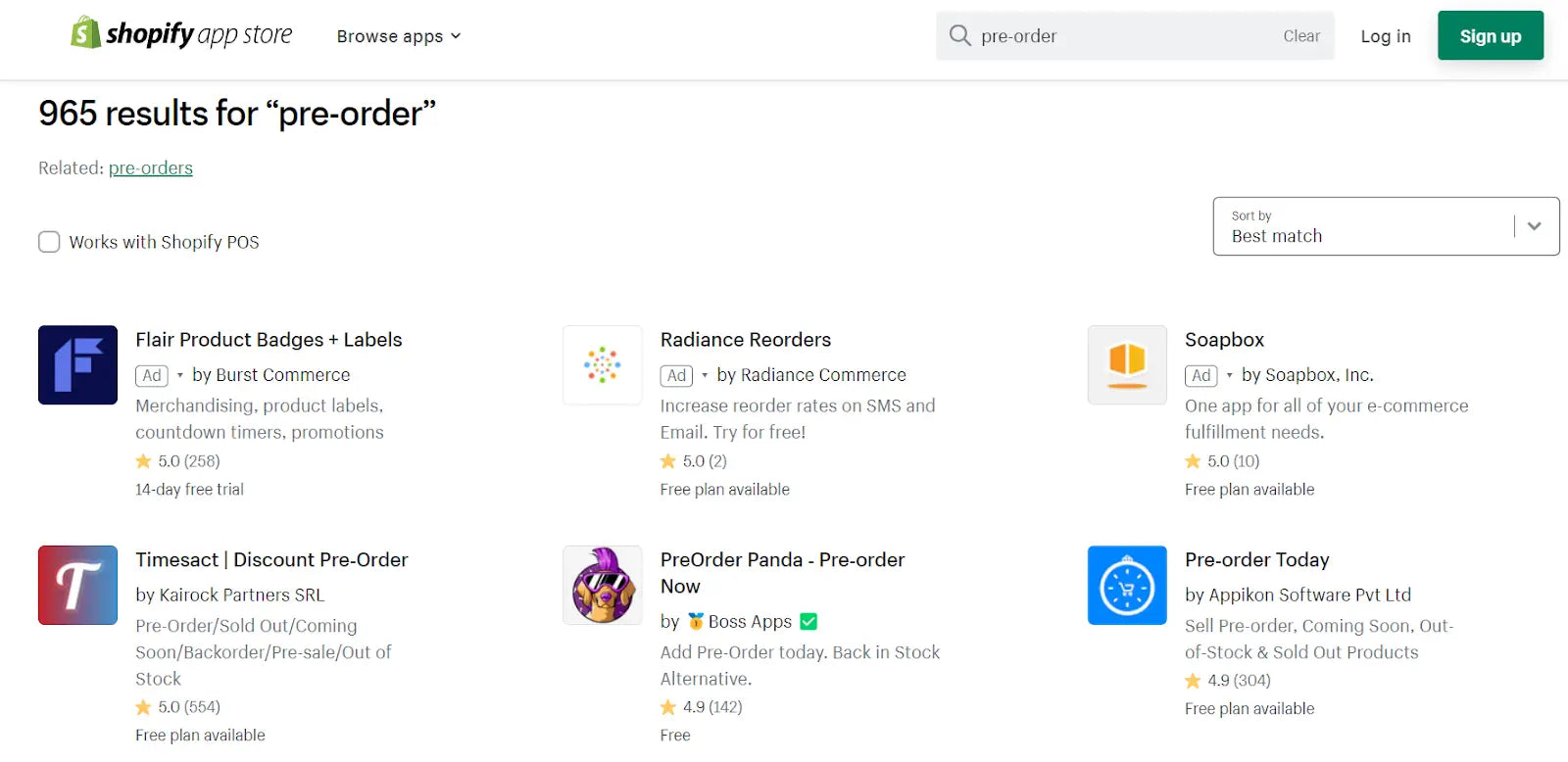
Task: Click 'by Burst Commerce' text
Action: 270,375
